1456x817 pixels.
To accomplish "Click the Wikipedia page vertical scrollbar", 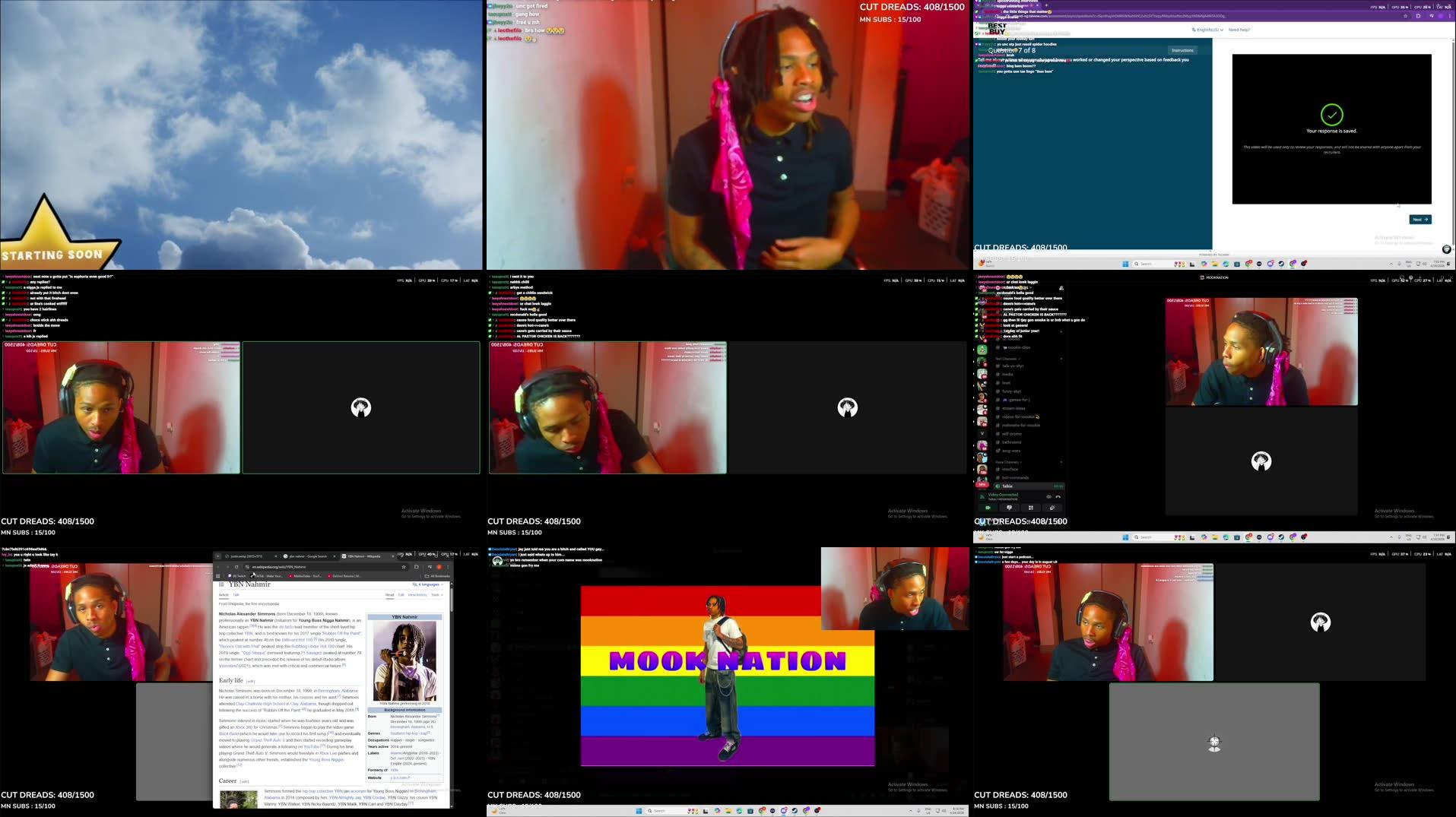I will tap(451, 600).
